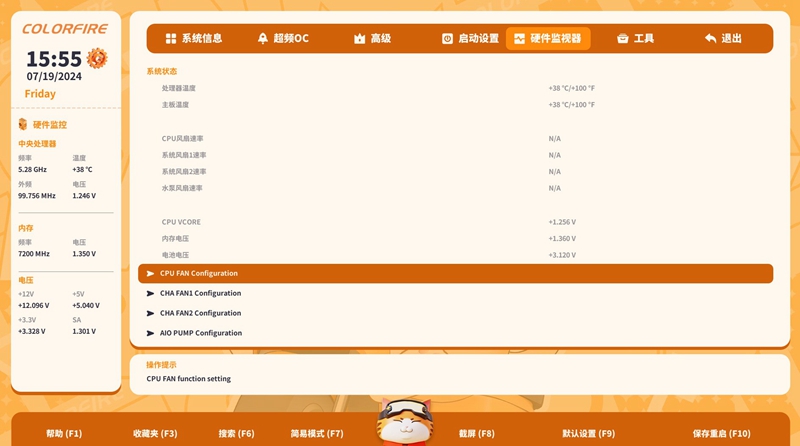Click the 超频OC rocket icon
Image resolution: width=800 pixels, height=446 pixels.
(263, 39)
